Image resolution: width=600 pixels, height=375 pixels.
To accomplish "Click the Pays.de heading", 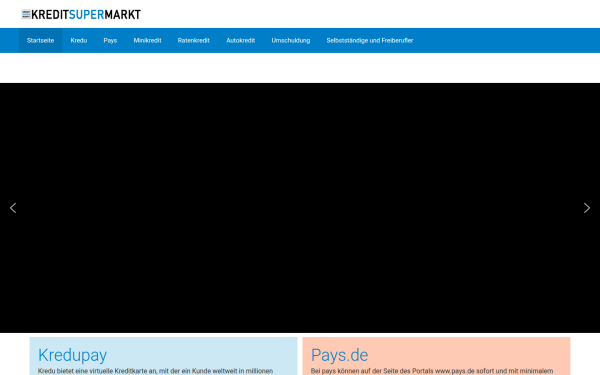I will click(339, 355).
